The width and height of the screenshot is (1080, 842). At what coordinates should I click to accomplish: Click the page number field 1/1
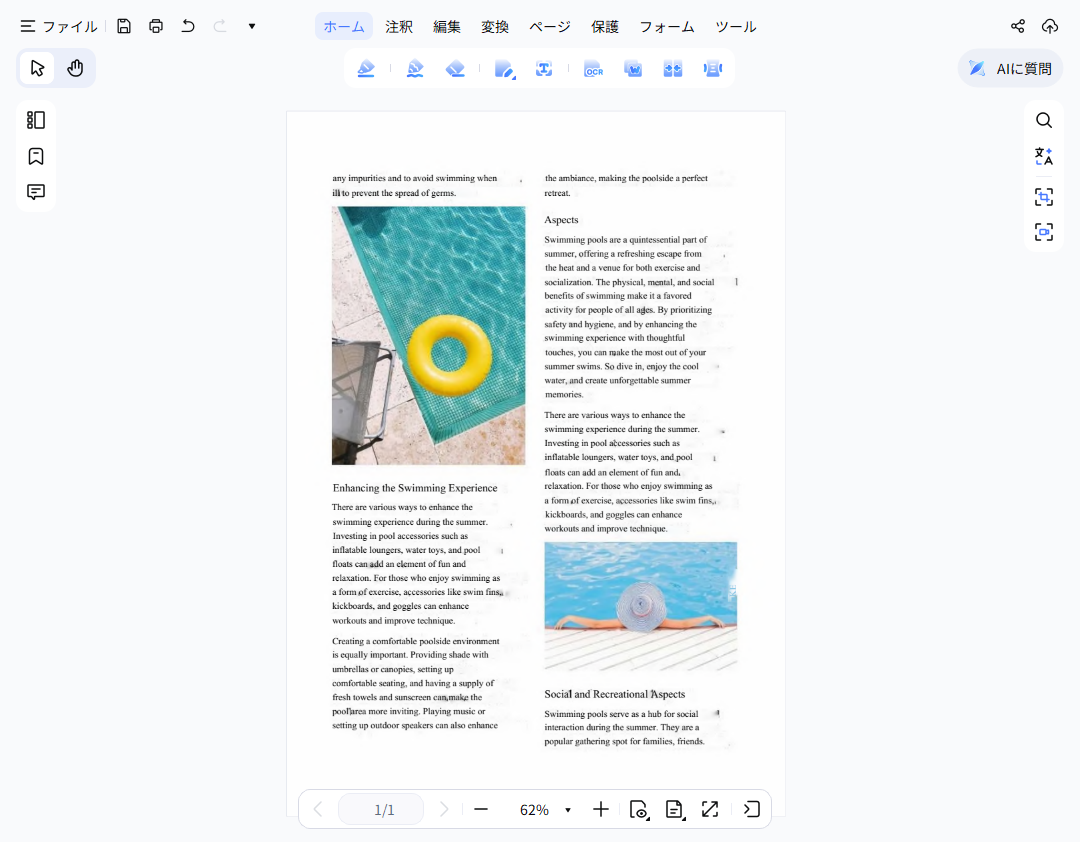(383, 809)
